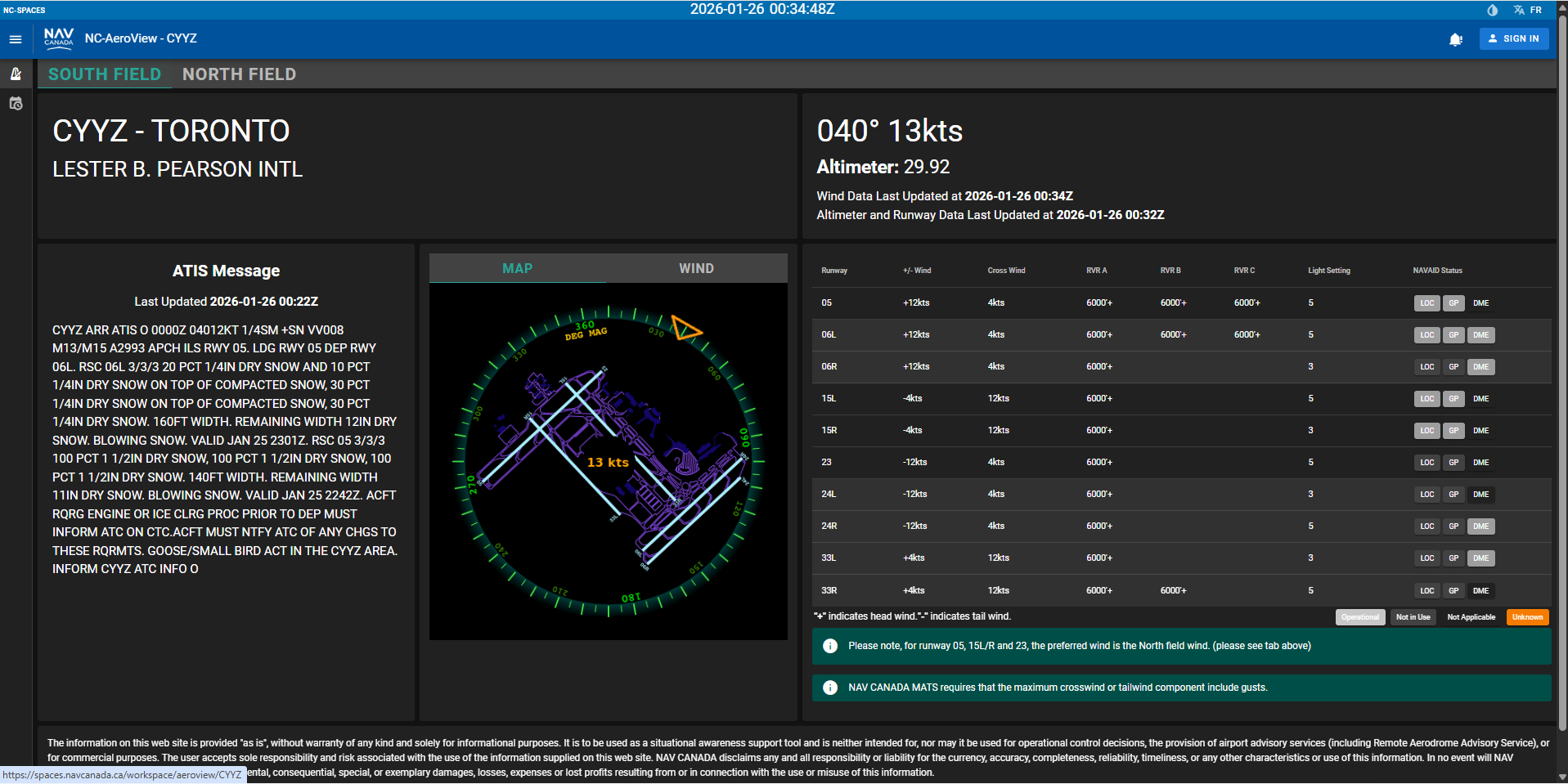Click the NAV CANADA logo
The width and height of the screenshot is (1568, 784).
point(58,38)
